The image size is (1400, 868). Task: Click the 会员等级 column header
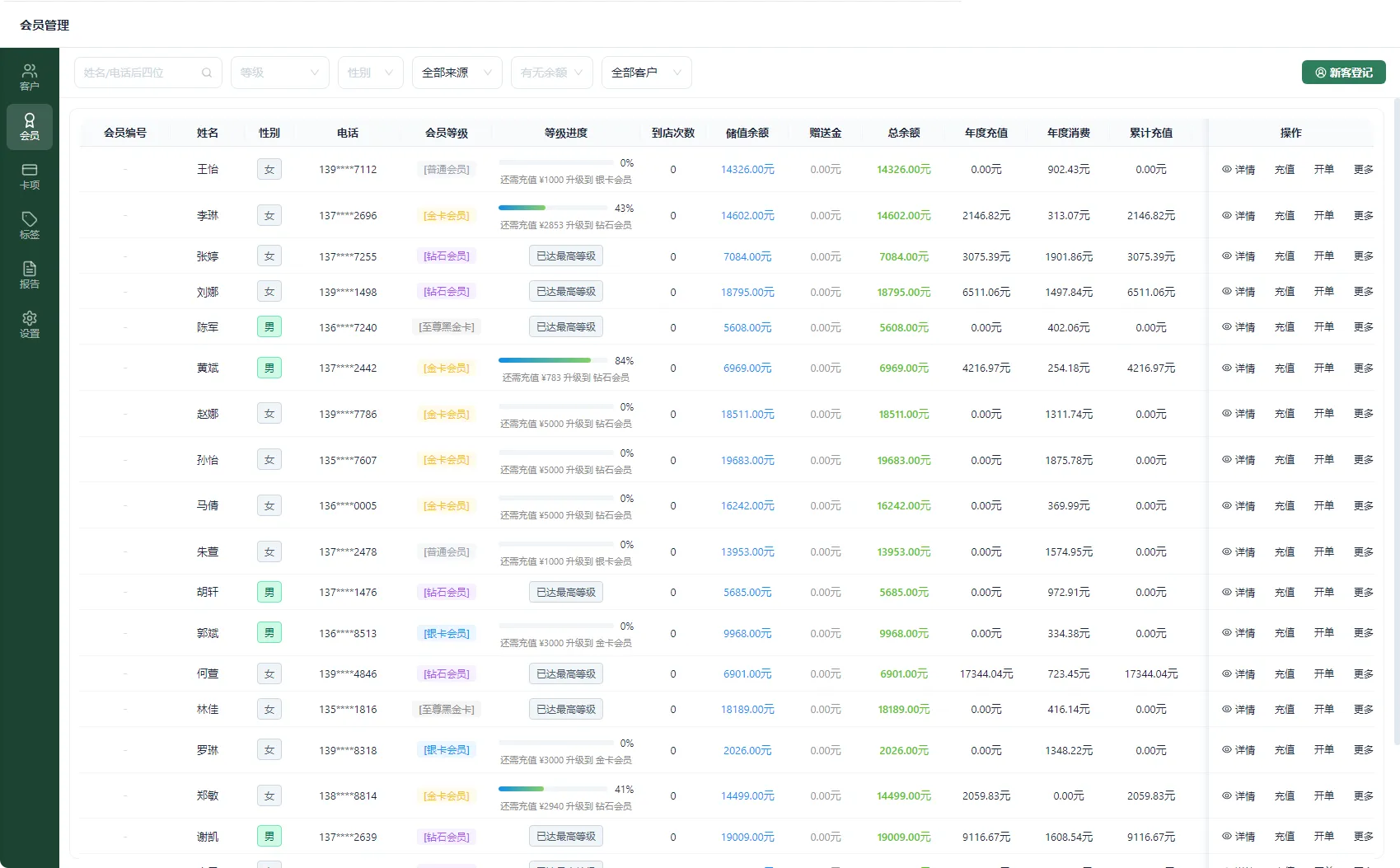tap(447, 133)
